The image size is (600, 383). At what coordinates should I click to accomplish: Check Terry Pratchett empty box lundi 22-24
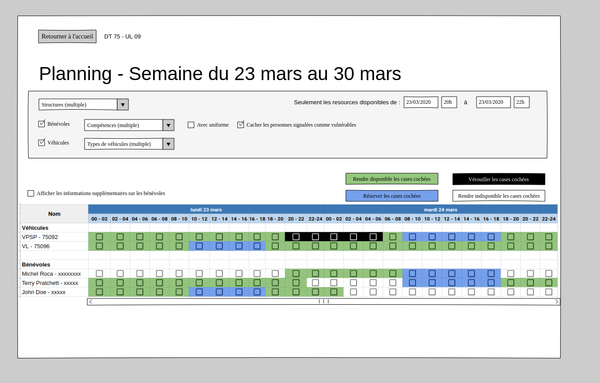click(x=315, y=283)
